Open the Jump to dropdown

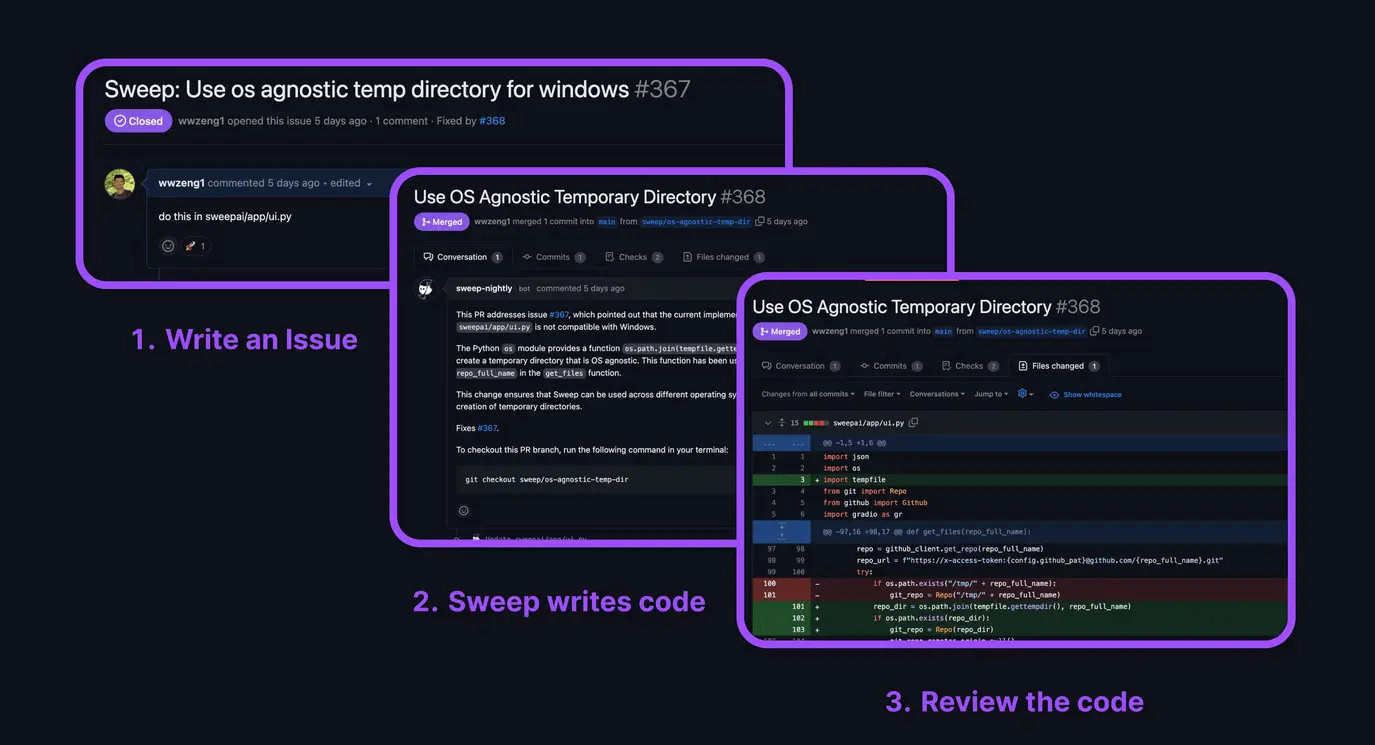(x=992, y=394)
